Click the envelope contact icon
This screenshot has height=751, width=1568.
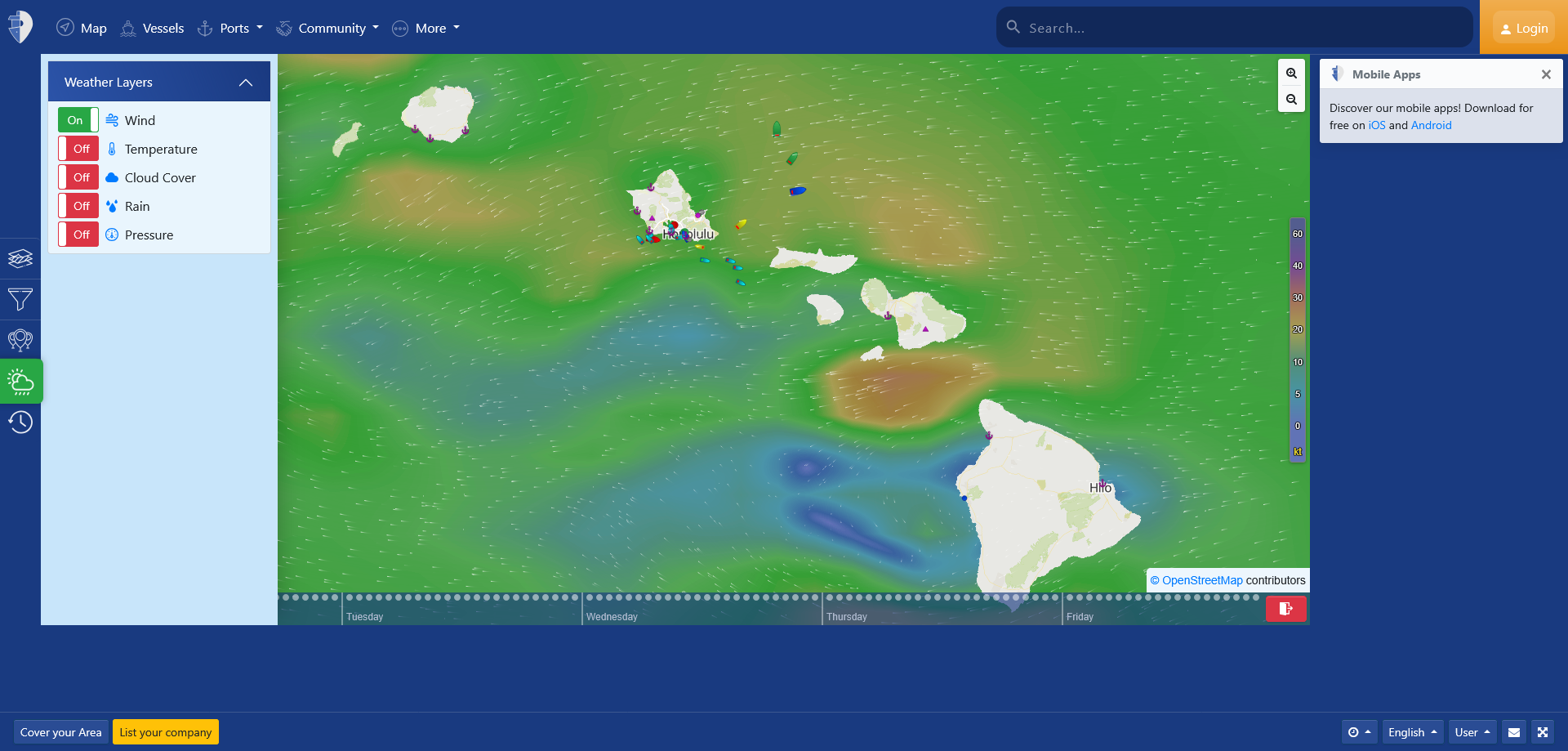pos(1514,732)
